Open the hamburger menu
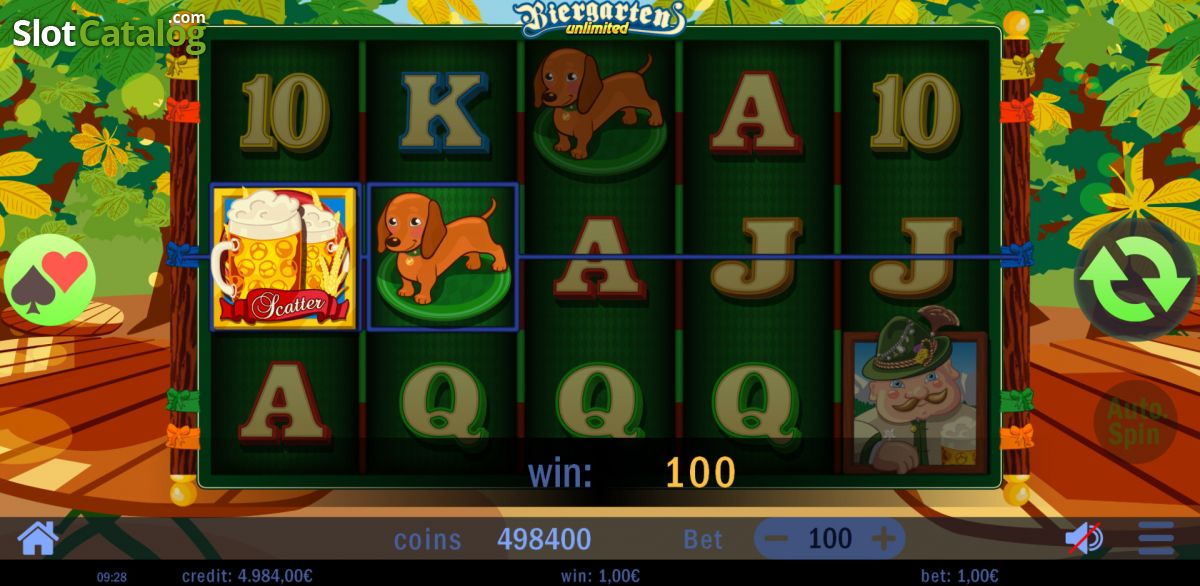 pyautogui.click(x=1156, y=538)
